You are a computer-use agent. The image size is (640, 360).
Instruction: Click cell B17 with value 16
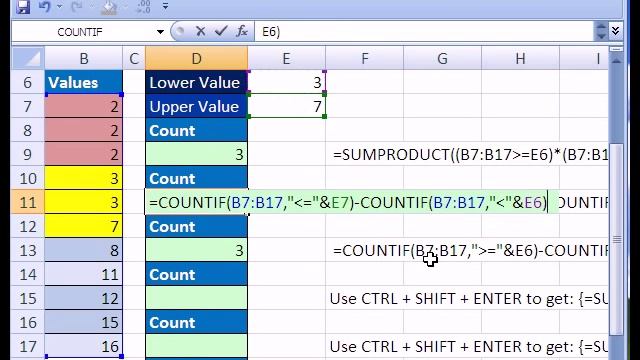[84, 347]
